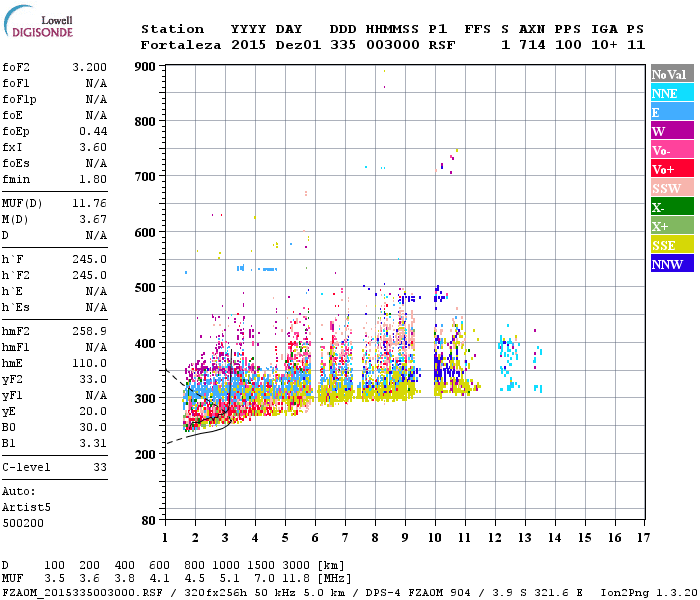Select the E blue legend swatch
700x600 pixels.
click(672, 112)
